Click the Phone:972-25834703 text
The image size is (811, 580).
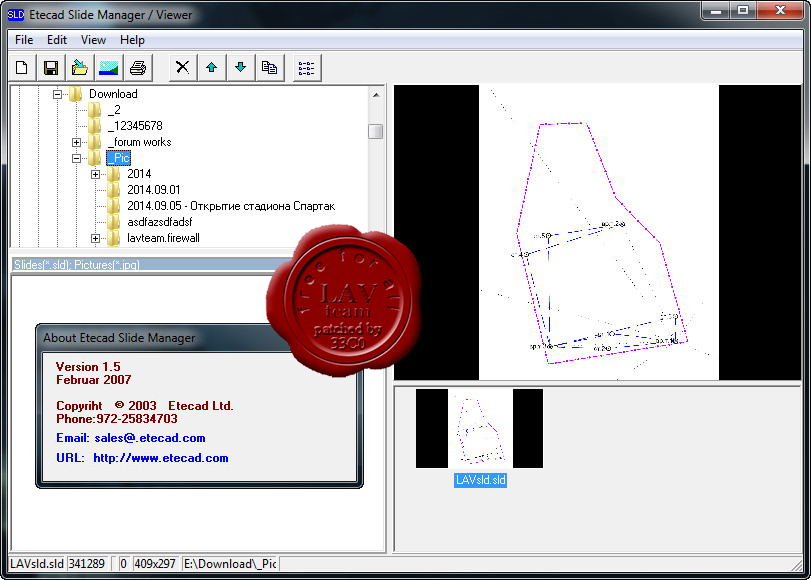[117, 419]
